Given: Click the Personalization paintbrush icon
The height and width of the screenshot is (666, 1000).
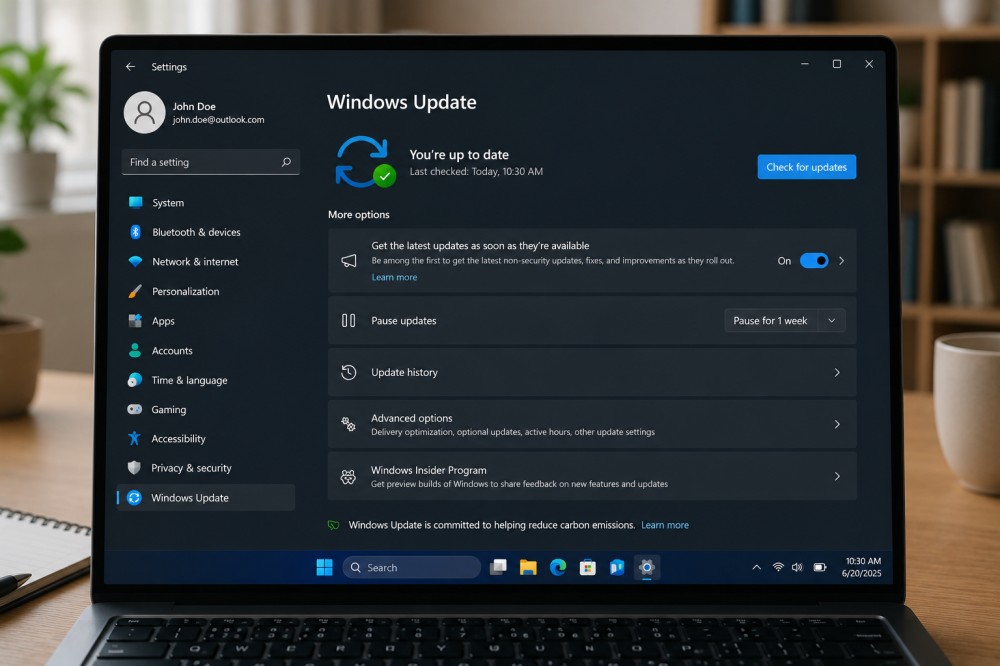Looking at the screenshot, I should click(x=135, y=292).
